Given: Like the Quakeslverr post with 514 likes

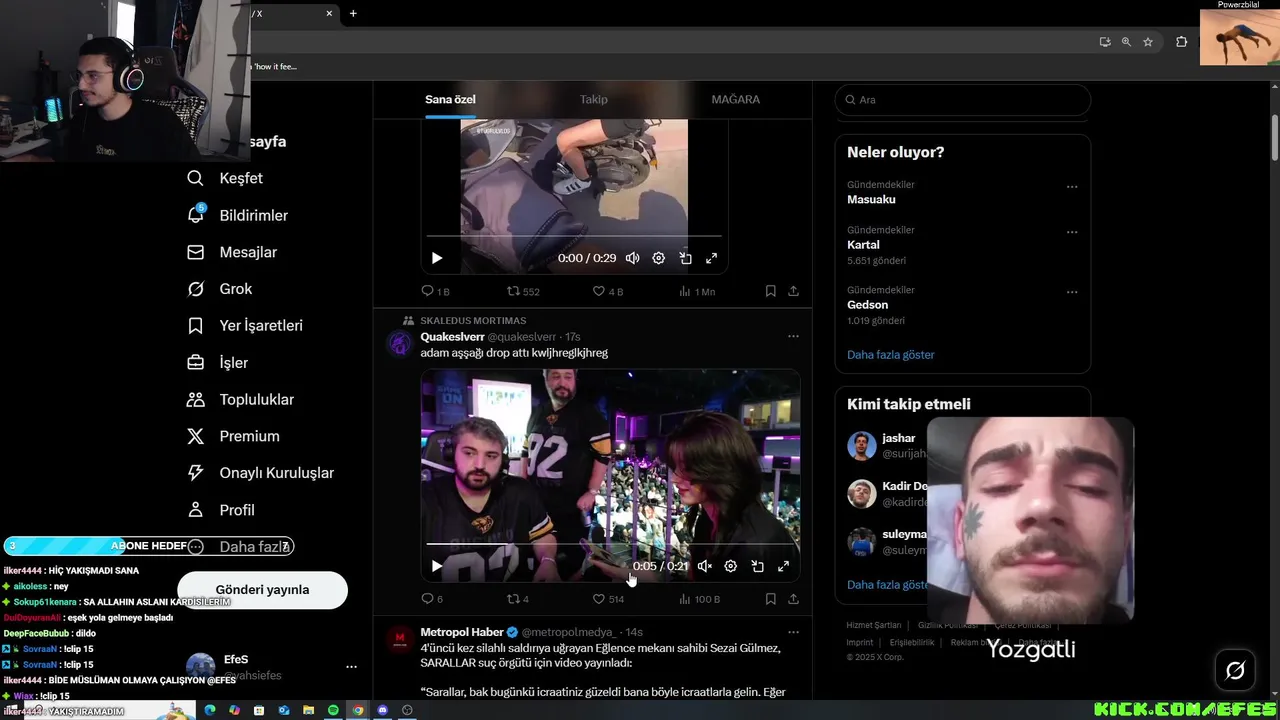Looking at the screenshot, I should coord(608,599).
